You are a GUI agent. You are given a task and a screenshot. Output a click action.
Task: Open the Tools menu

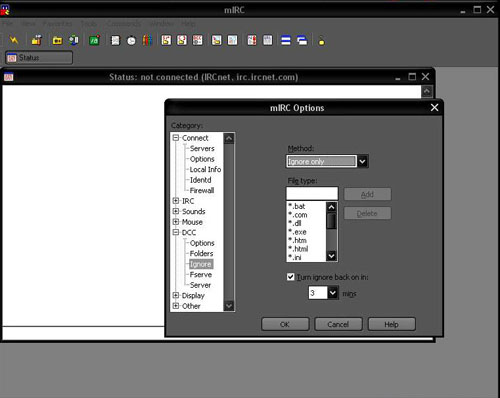point(89,24)
